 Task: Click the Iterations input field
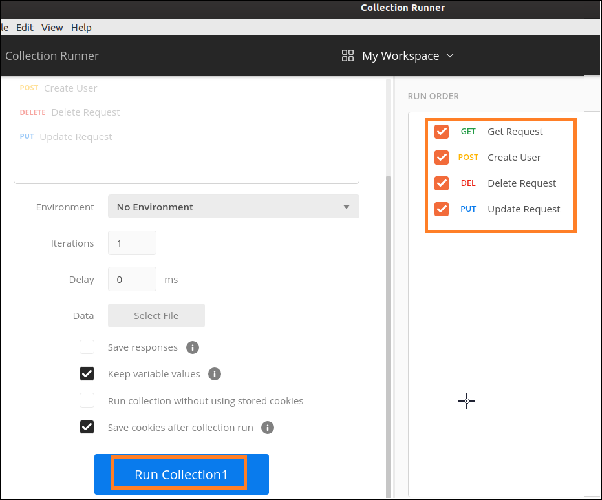coord(131,243)
